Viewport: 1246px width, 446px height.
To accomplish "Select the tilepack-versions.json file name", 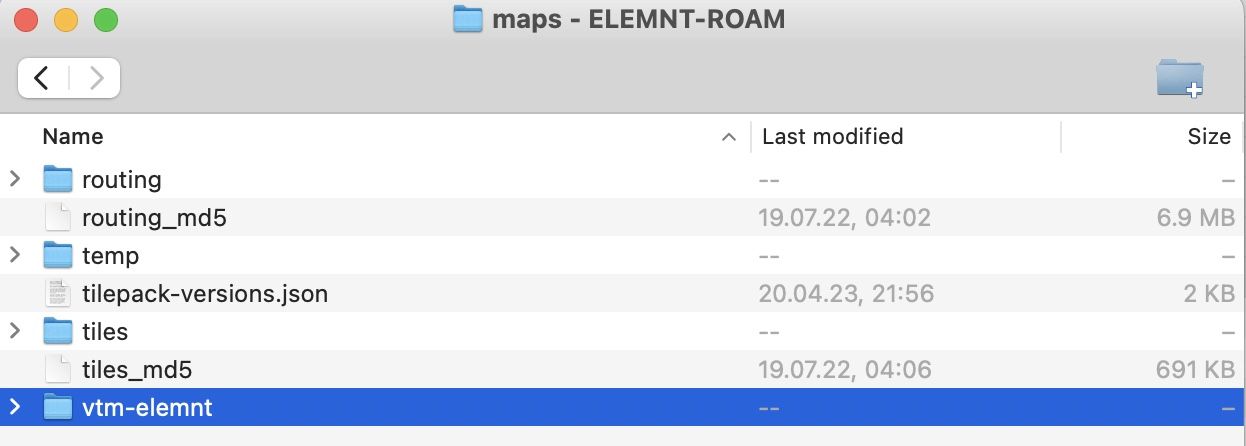I will click(205, 294).
